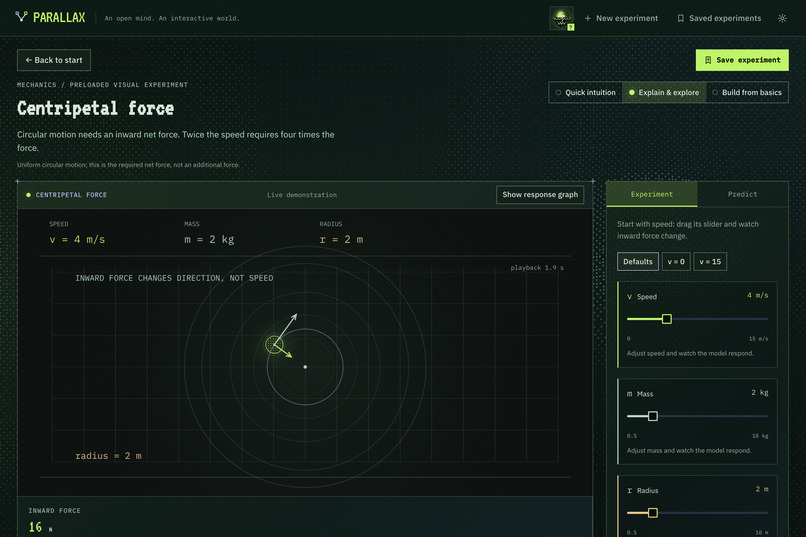Viewport: 806px width, 537px height.
Task: Click the Radius slider handle
Action: pyautogui.click(x=652, y=513)
